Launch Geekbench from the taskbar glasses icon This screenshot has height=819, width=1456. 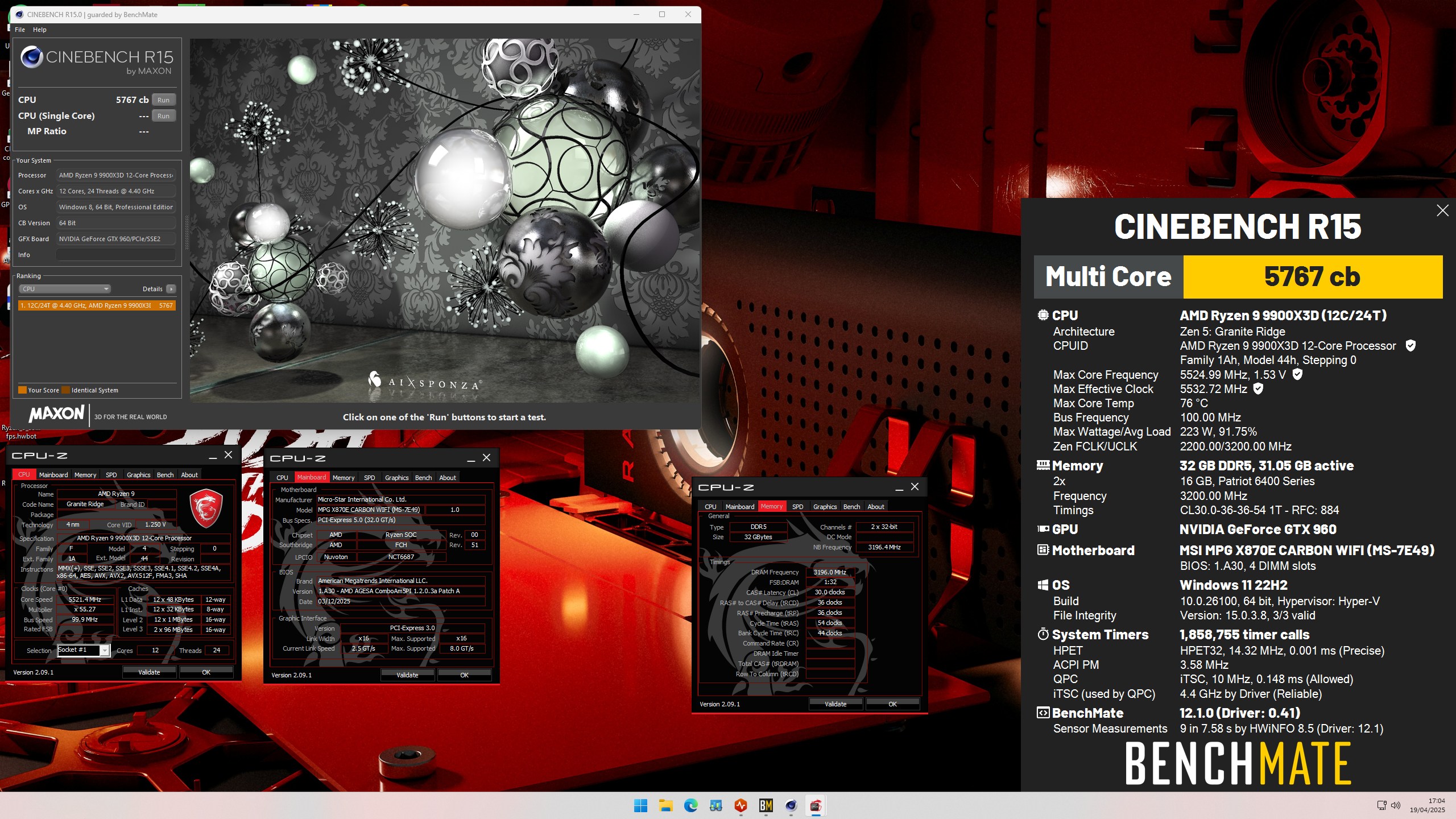click(715, 805)
